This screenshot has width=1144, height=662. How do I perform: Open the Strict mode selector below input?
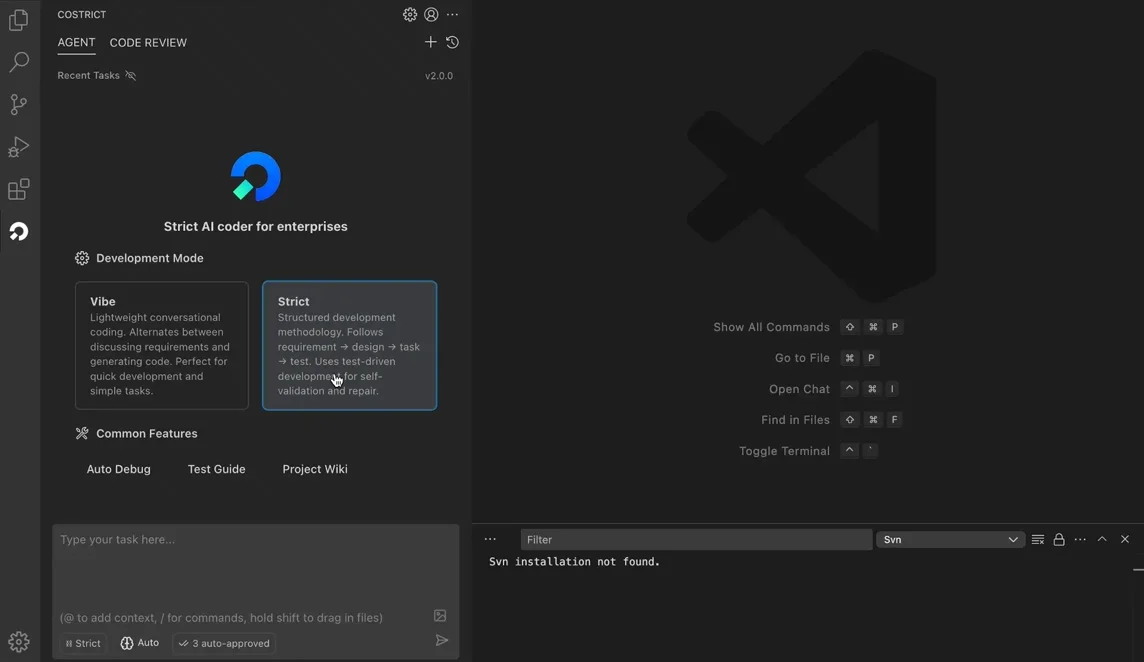(83, 643)
